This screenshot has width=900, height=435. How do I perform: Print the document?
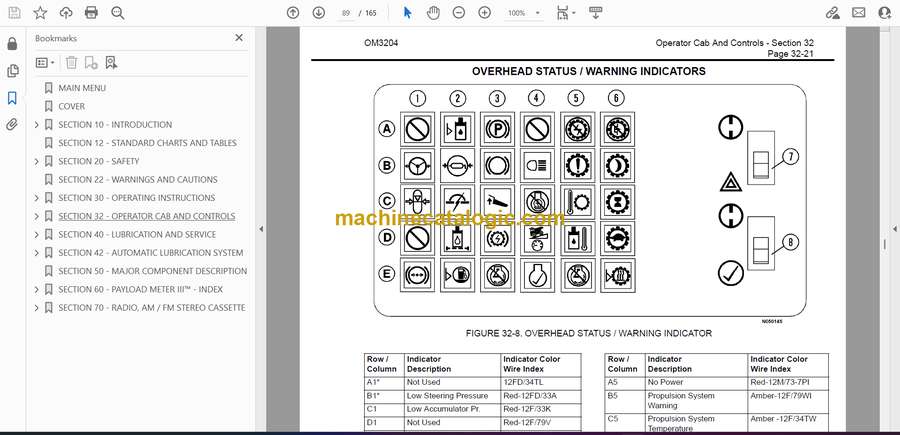click(91, 13)
